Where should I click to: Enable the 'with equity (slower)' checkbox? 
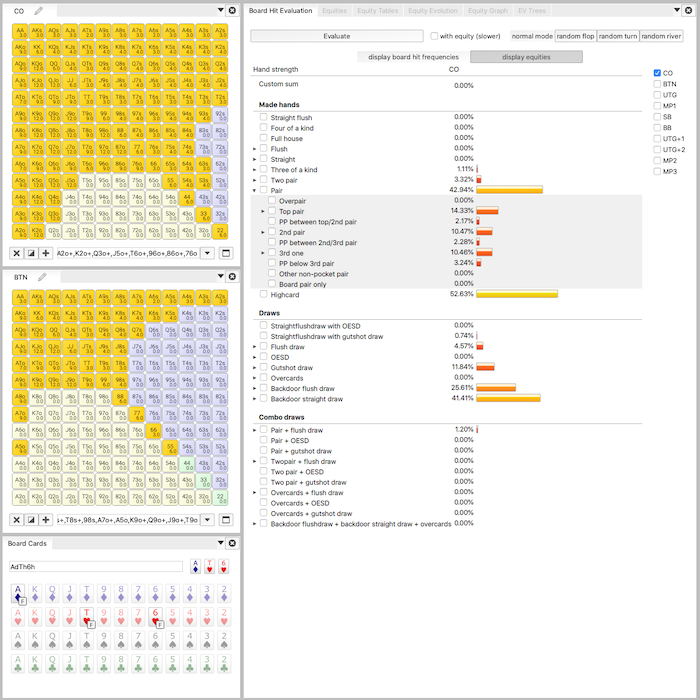(x=434, y=36)
